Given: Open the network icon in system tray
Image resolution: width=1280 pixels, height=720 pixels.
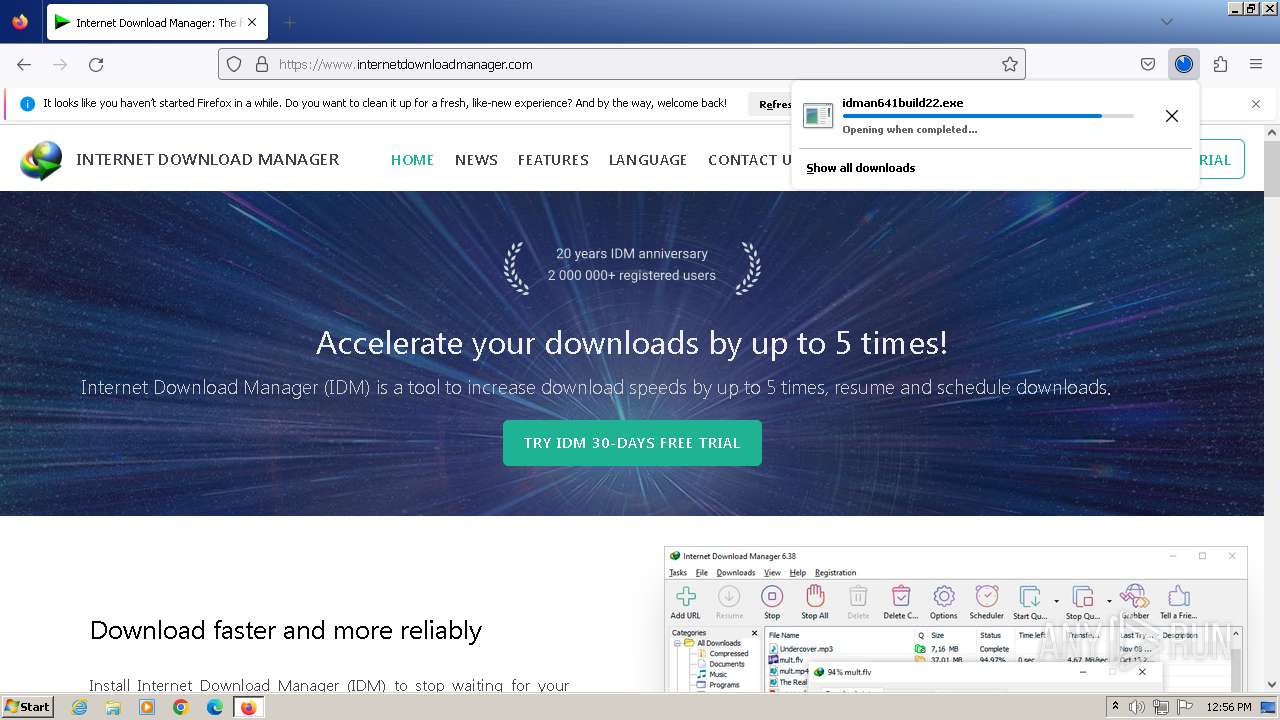Looking at the screenshot, I should 1161,707.
